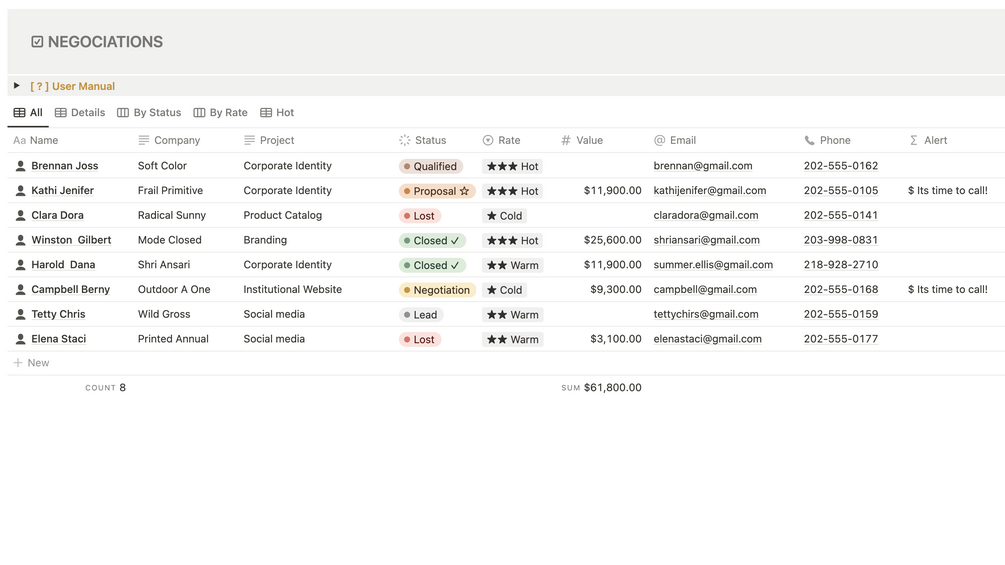Click the Soft Color company cell
Image resolution: width=1005 pixels, height=565 pixels.
(162, 166)
